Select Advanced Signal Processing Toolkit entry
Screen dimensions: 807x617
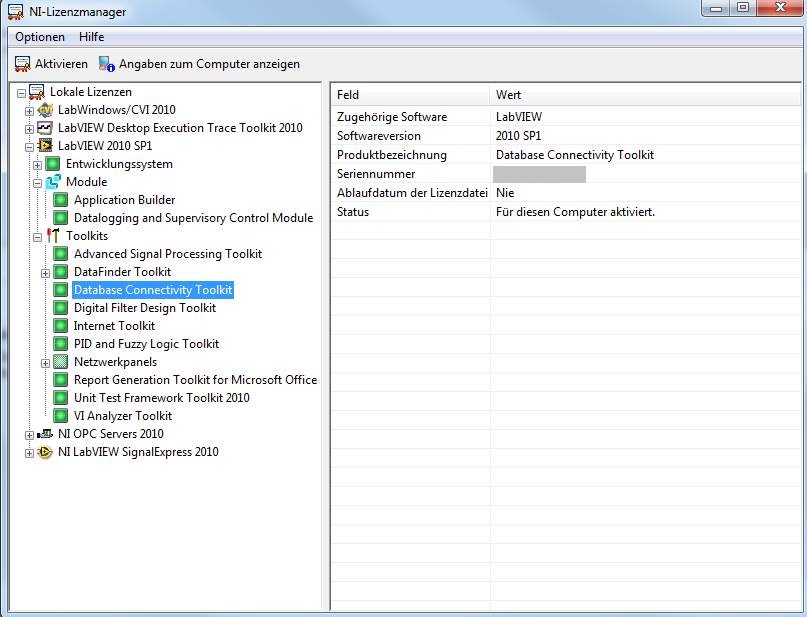click(x=168, y=254)
